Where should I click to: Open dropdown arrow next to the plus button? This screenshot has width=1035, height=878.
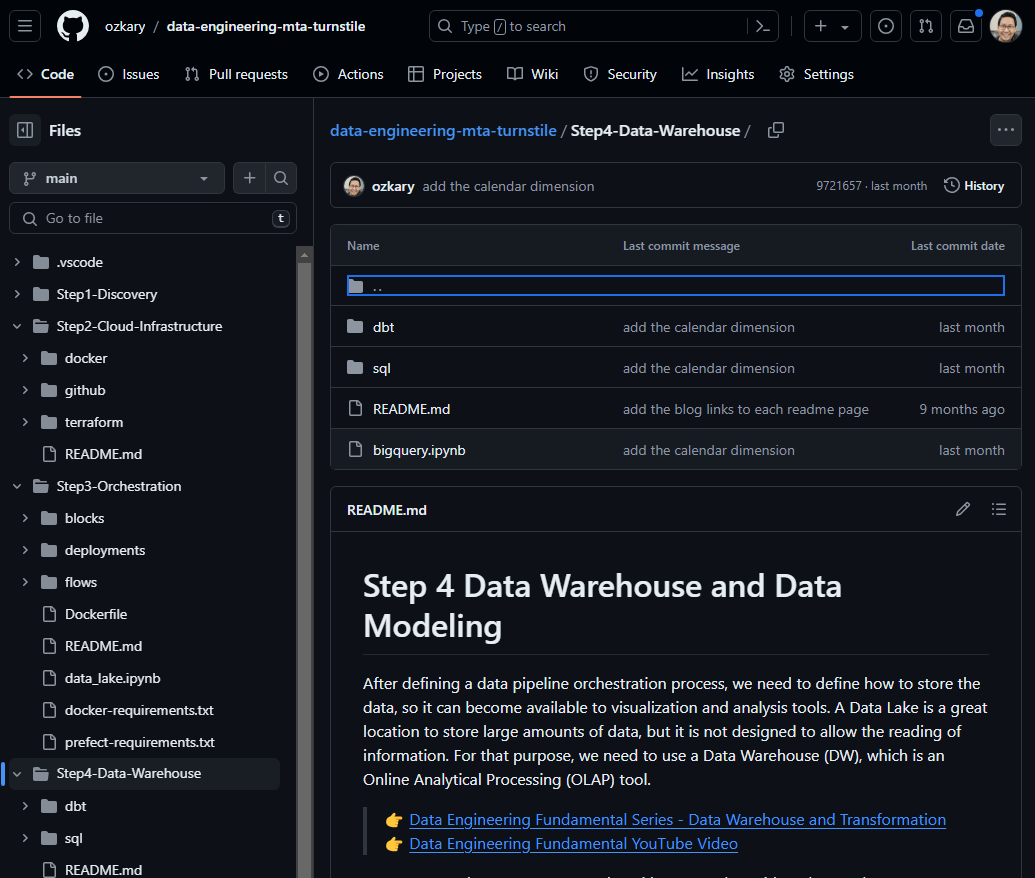tap(845, 26)
